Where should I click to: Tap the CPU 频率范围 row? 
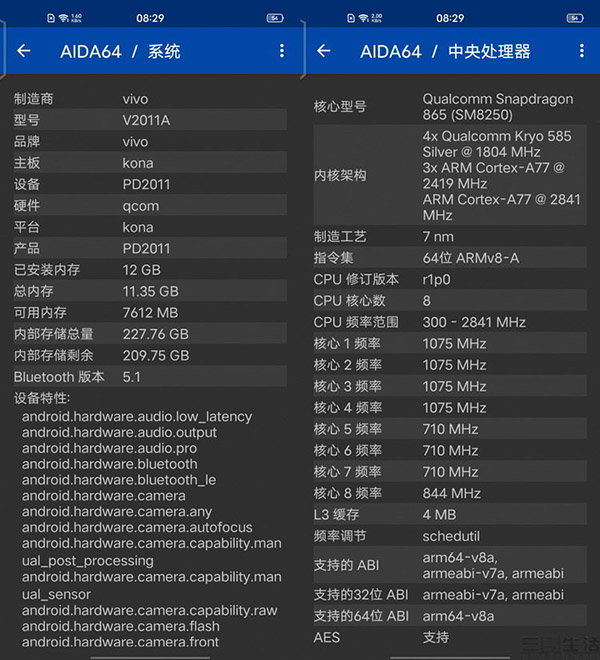pyautogui.click(x=450, y=322)
